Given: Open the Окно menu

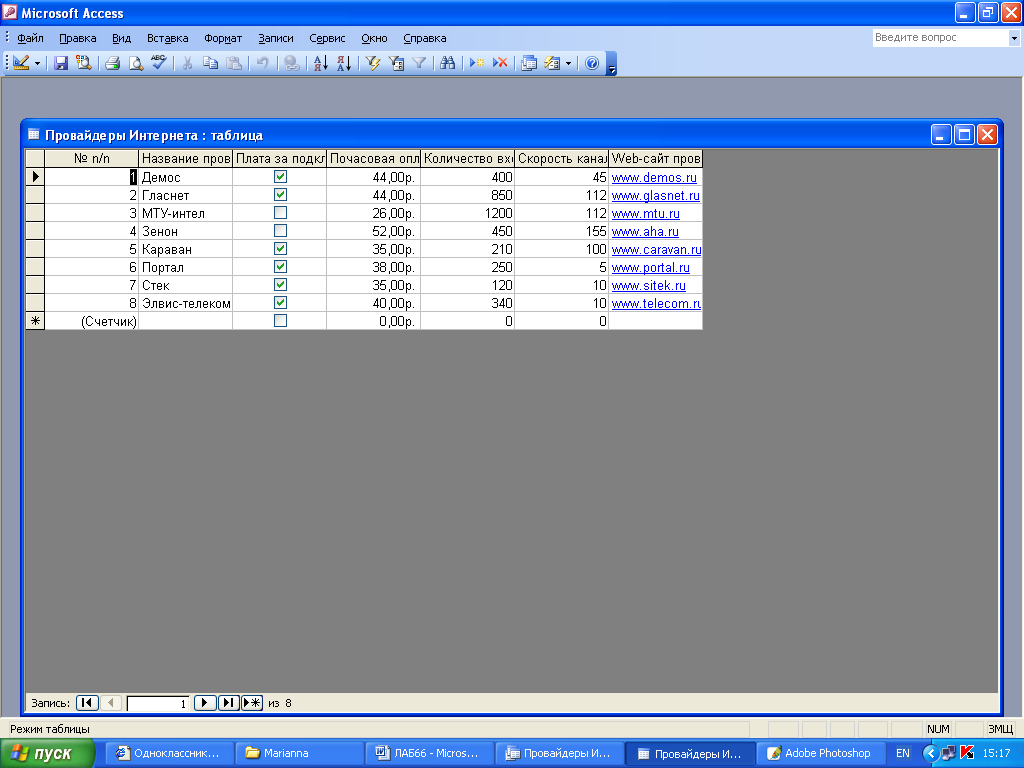Looking at the screenshot, I should pos(374,38).
